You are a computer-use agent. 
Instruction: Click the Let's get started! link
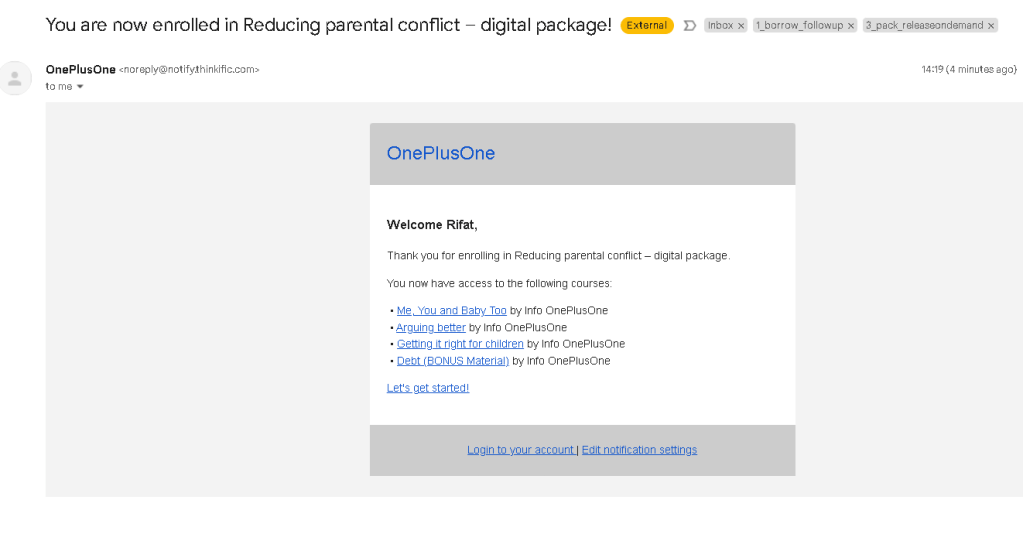(428, 388)
